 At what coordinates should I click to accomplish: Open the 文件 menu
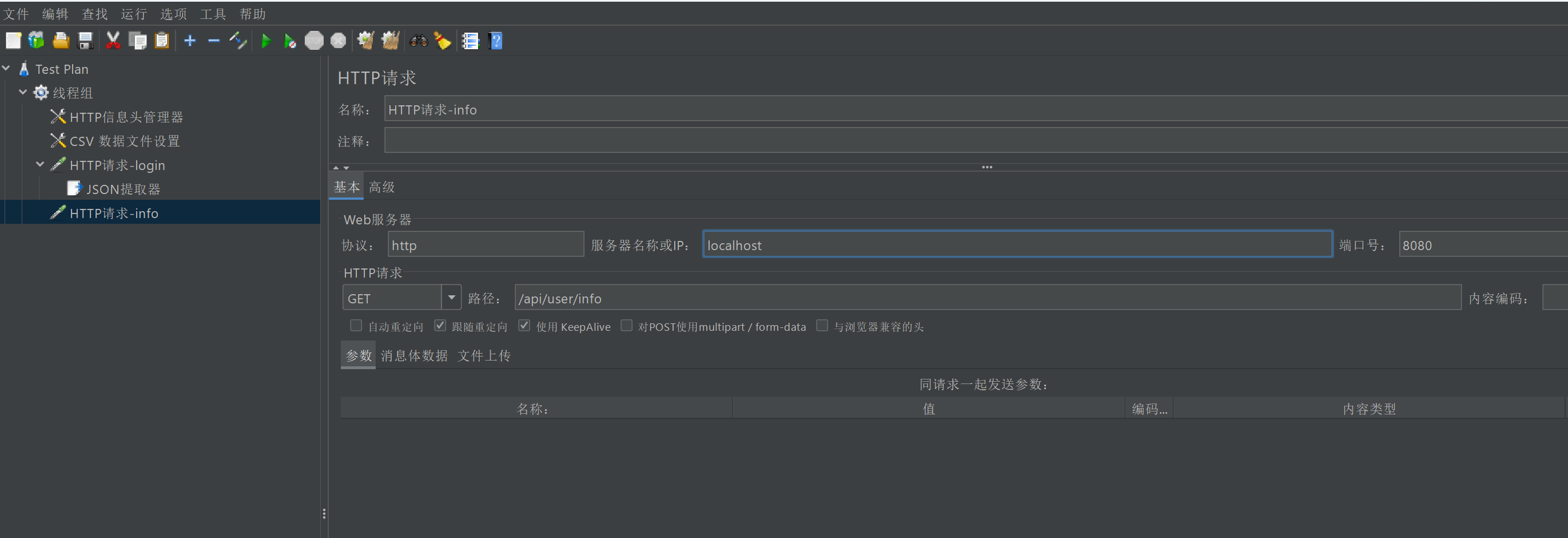coord(16,13)
